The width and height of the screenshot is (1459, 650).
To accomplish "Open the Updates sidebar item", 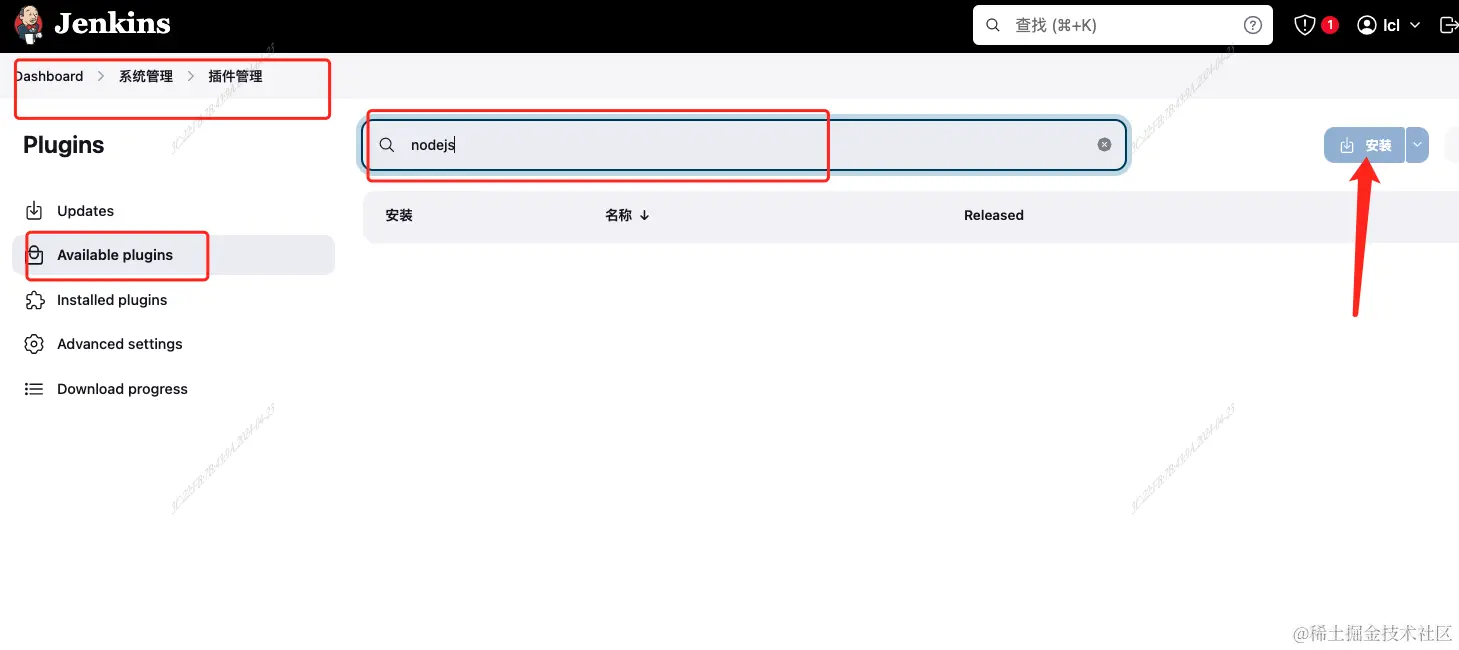I will tap(173, 211).
